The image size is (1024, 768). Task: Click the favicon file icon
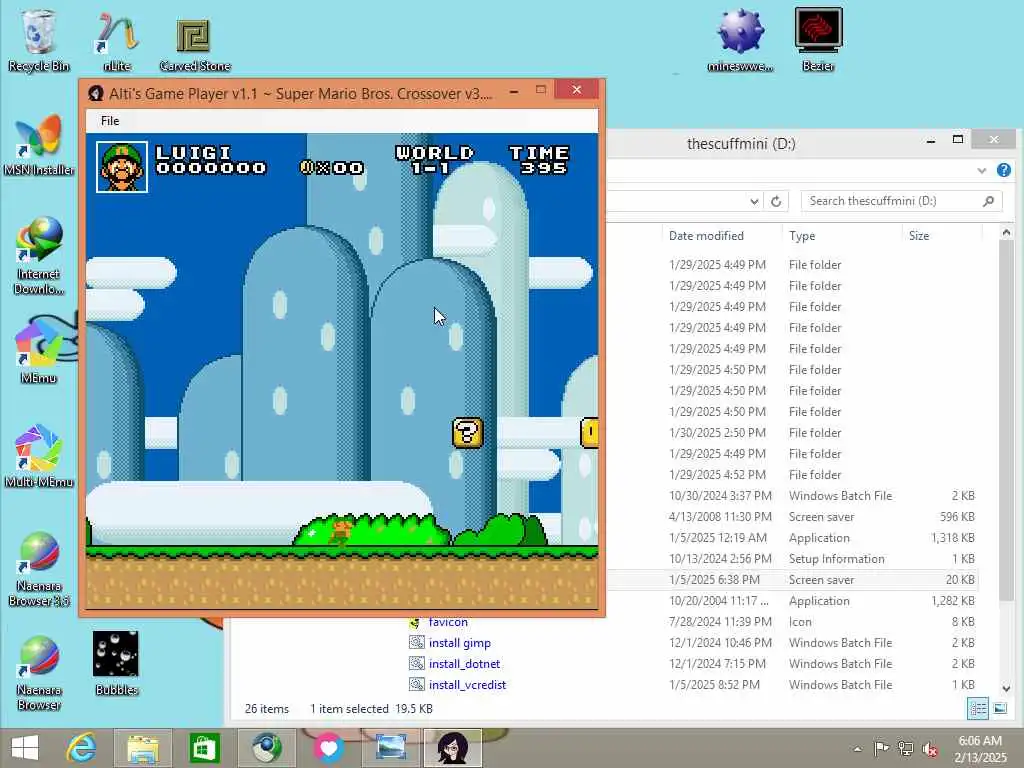click(415, 622)
